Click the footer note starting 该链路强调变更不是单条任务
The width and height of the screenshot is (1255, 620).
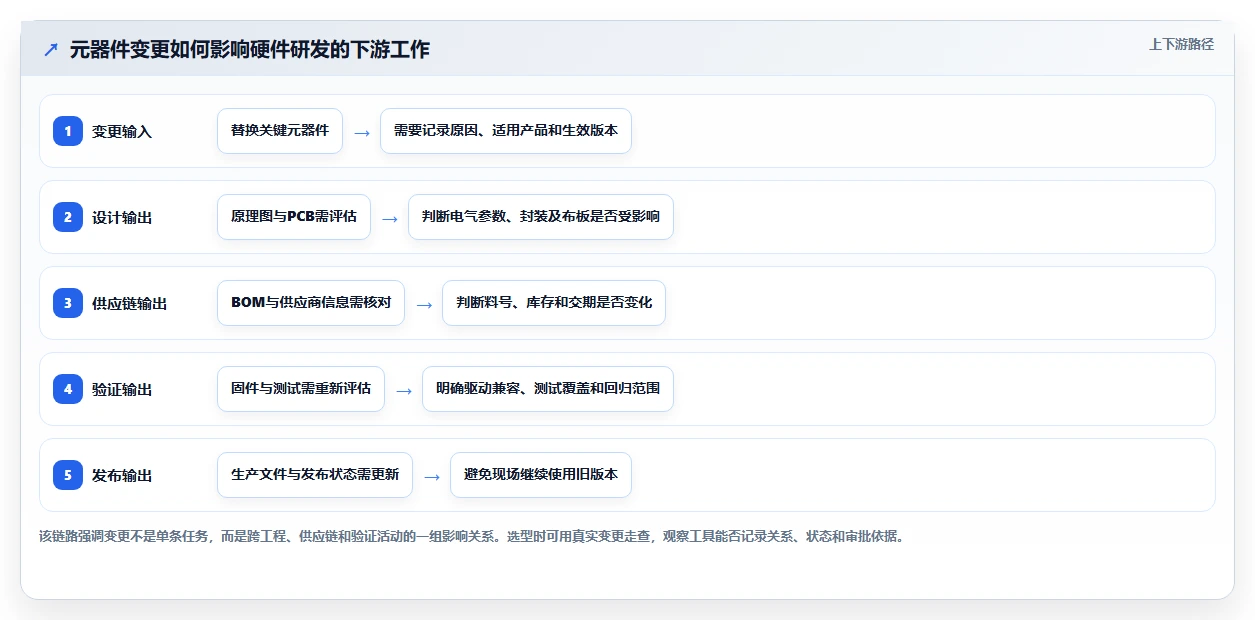click(x=471, y=536)
